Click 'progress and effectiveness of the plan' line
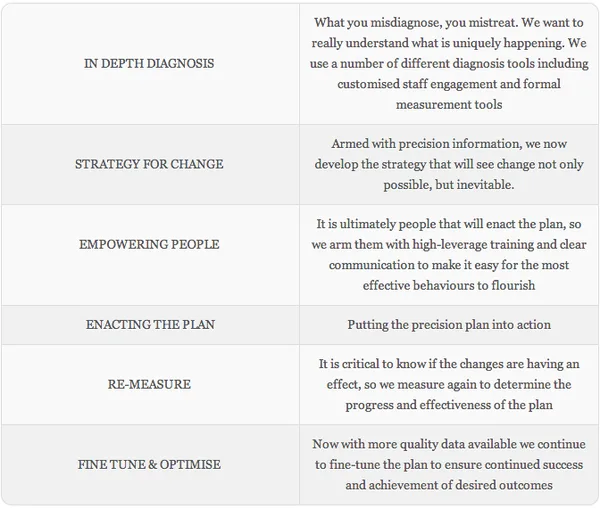 (447, 405)
